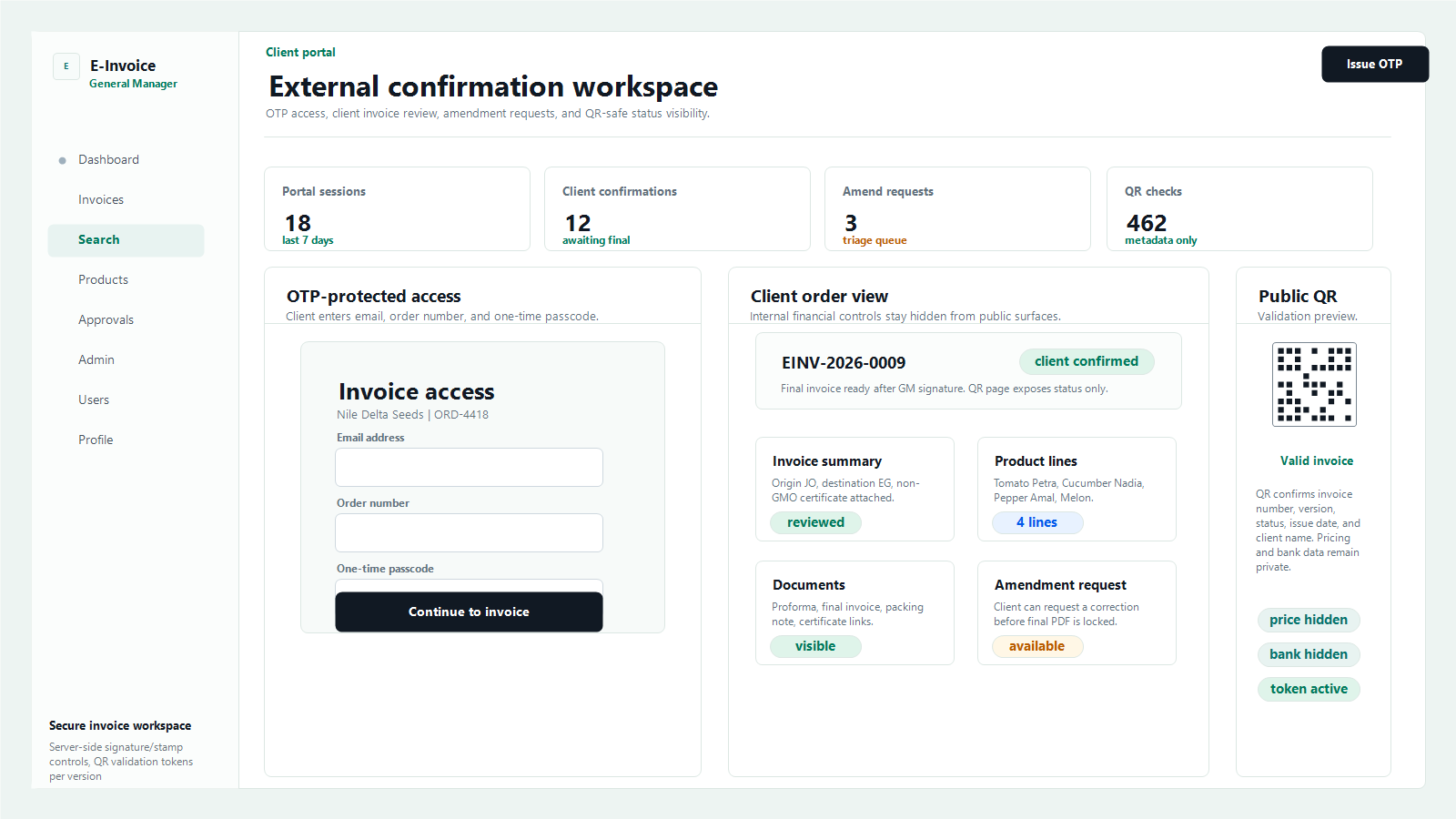The height and width of the screenshot is (819, 1456).
Task: Click the Issue OTP button
Action: tap(1375, 65)
